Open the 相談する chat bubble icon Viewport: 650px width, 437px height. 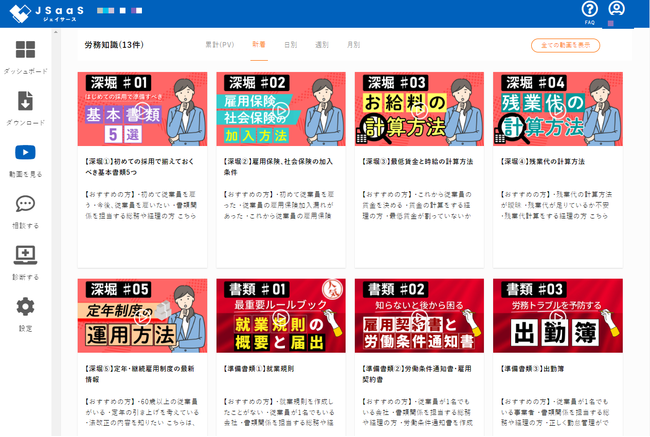[25, 204]
